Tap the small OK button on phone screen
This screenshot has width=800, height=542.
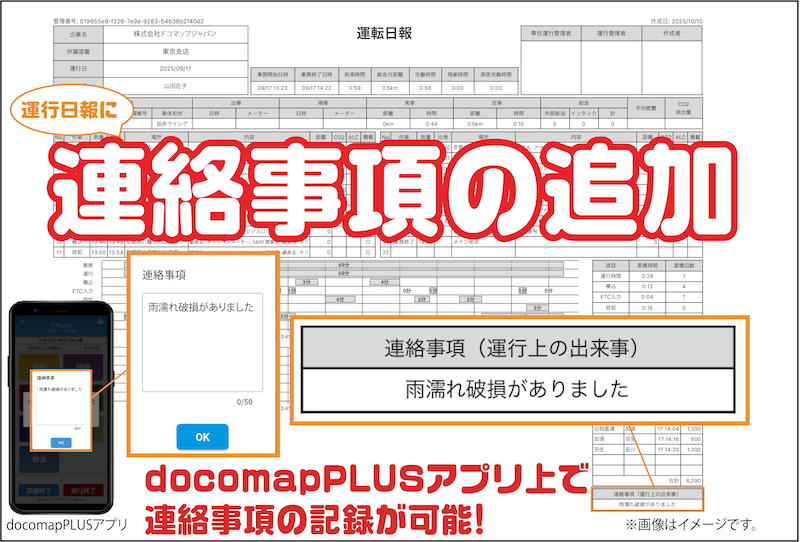click(59, 441)
